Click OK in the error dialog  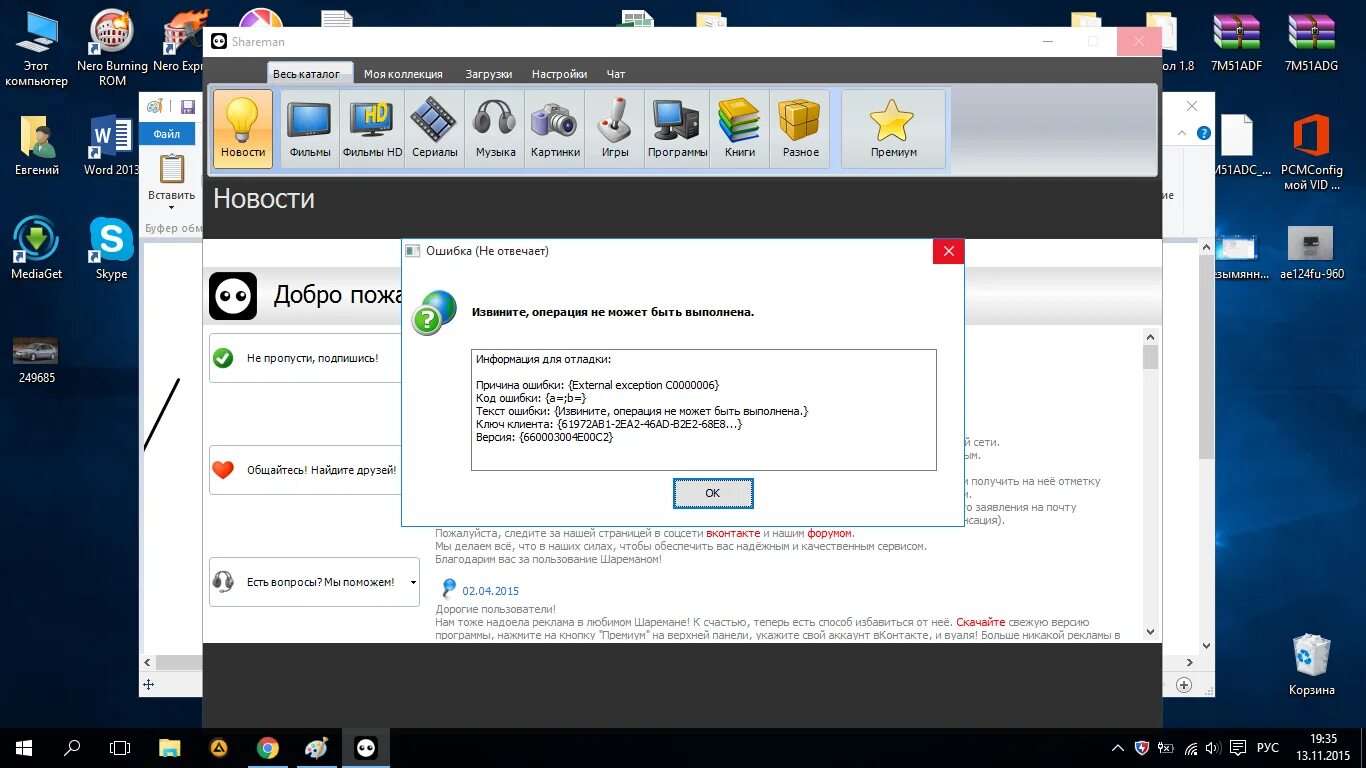pyautogui.click(x=713, y=493)
